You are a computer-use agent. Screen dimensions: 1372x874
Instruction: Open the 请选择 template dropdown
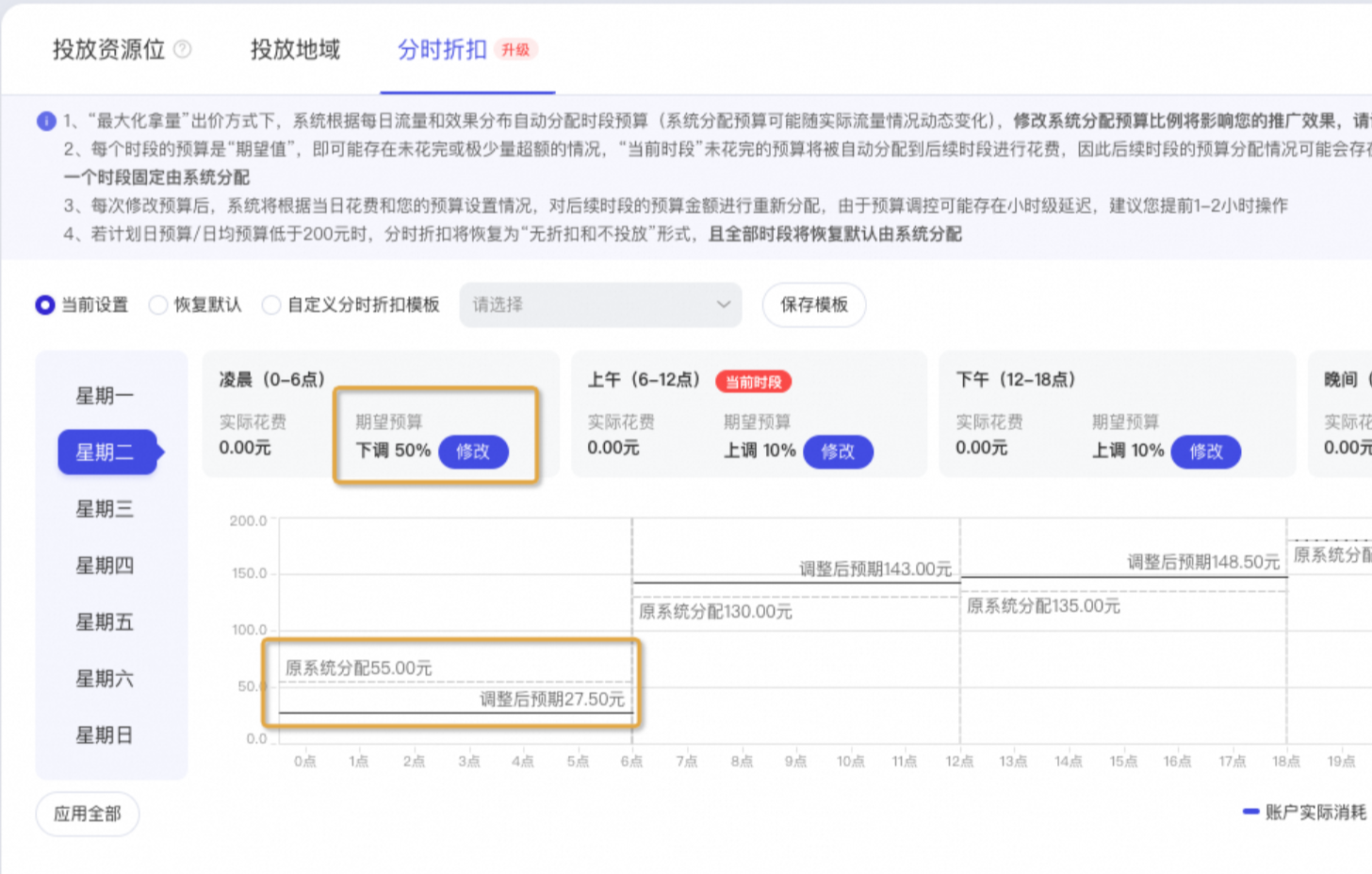[x=600, y=305]
